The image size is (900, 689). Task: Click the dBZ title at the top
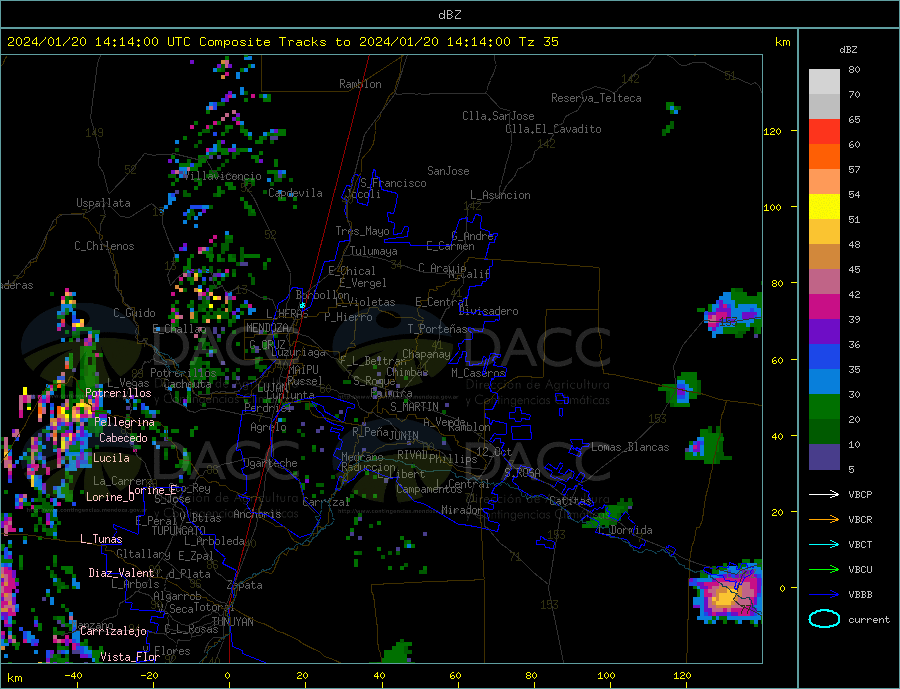point(449,15)
